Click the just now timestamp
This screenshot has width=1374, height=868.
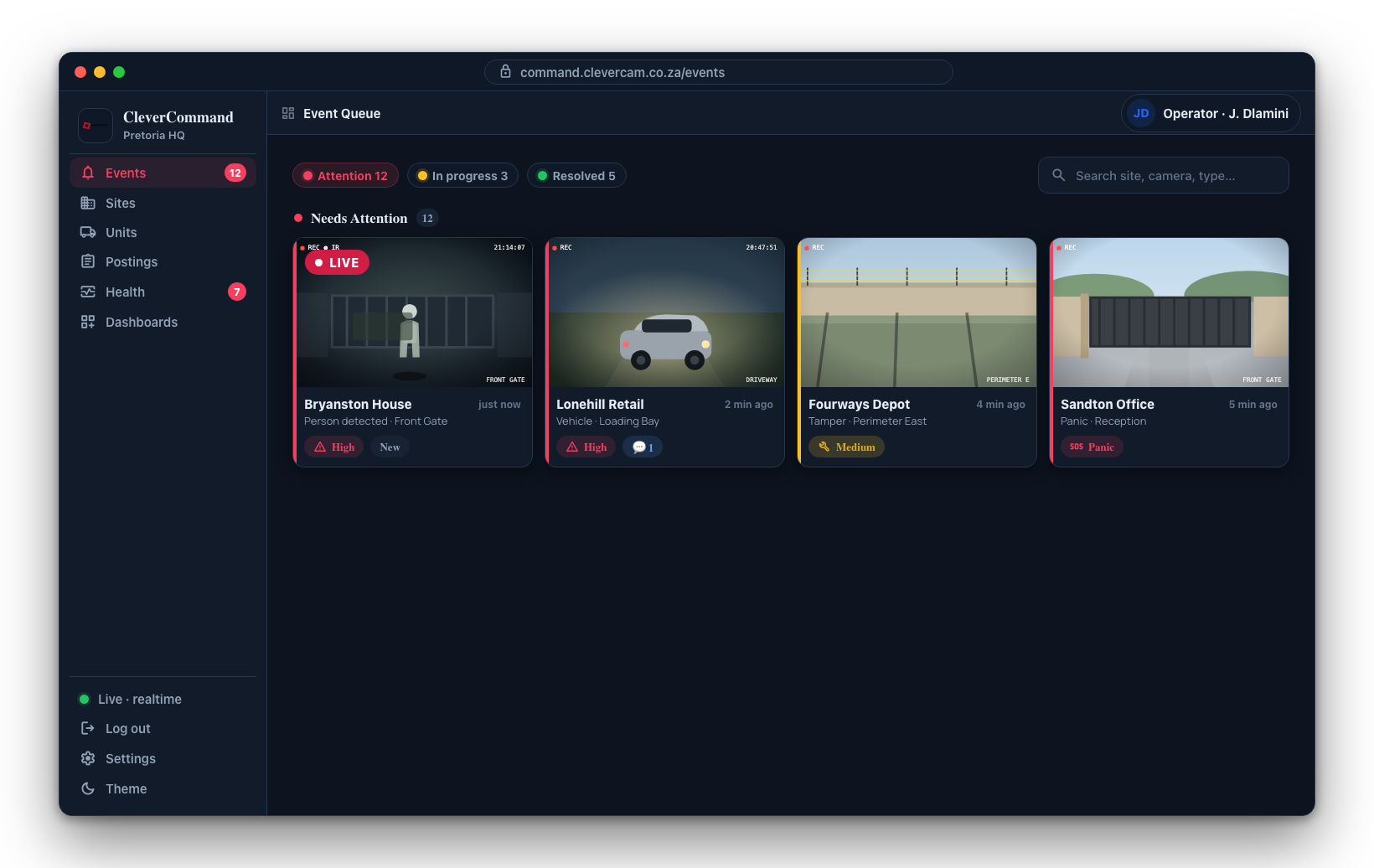click(499, 404)
